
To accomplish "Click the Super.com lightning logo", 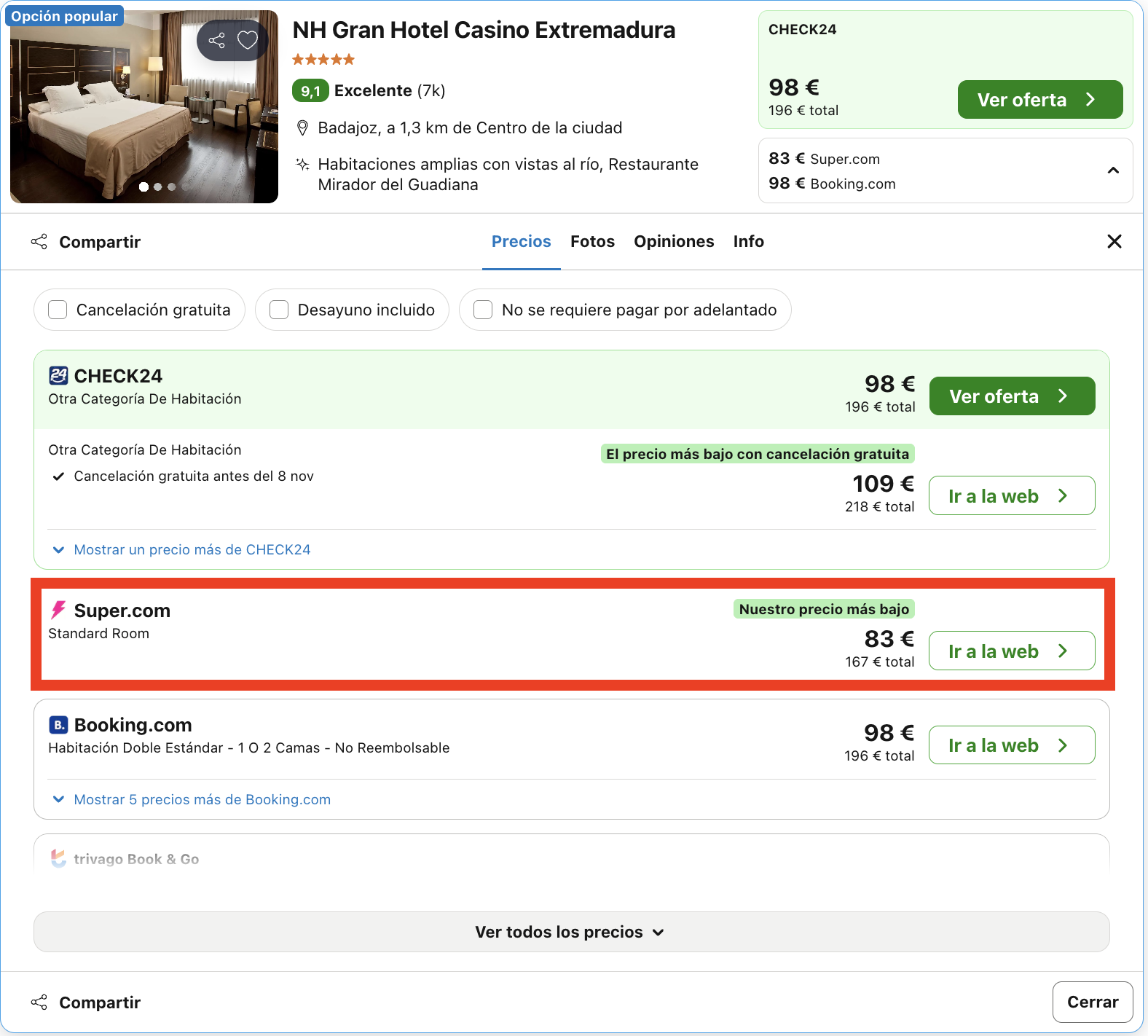I will [58, 611].
